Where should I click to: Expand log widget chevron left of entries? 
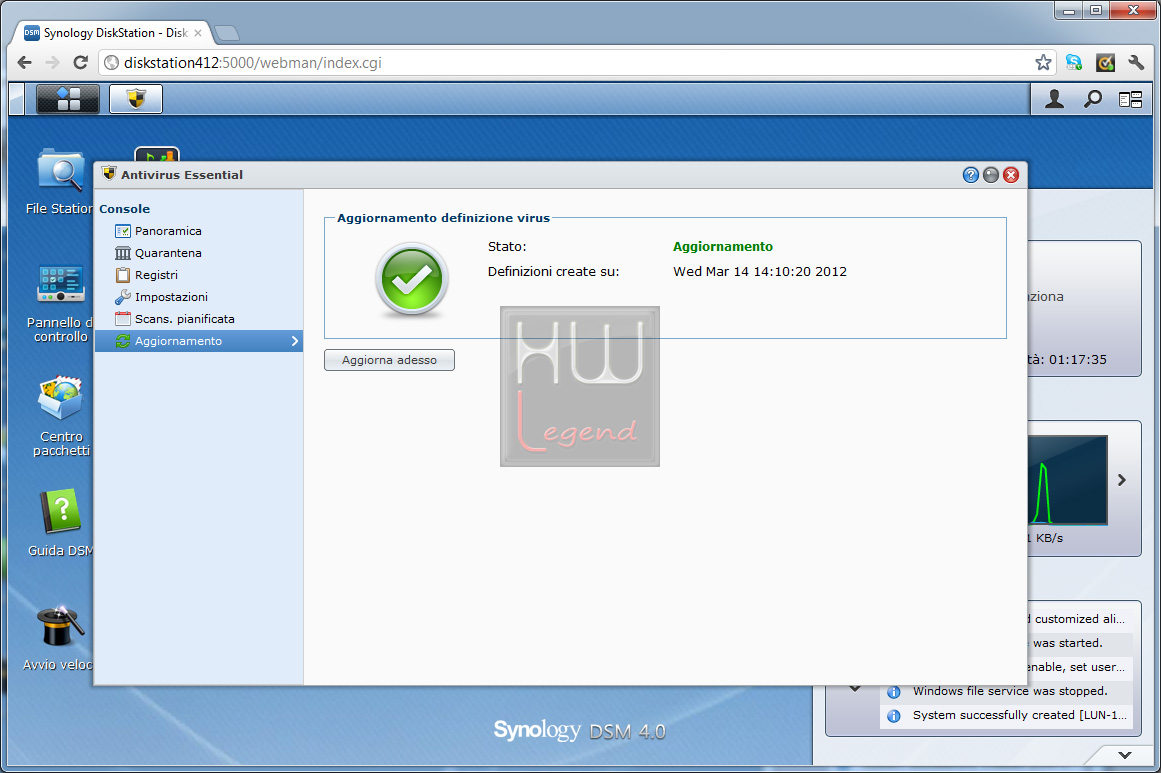pos(854,689)
